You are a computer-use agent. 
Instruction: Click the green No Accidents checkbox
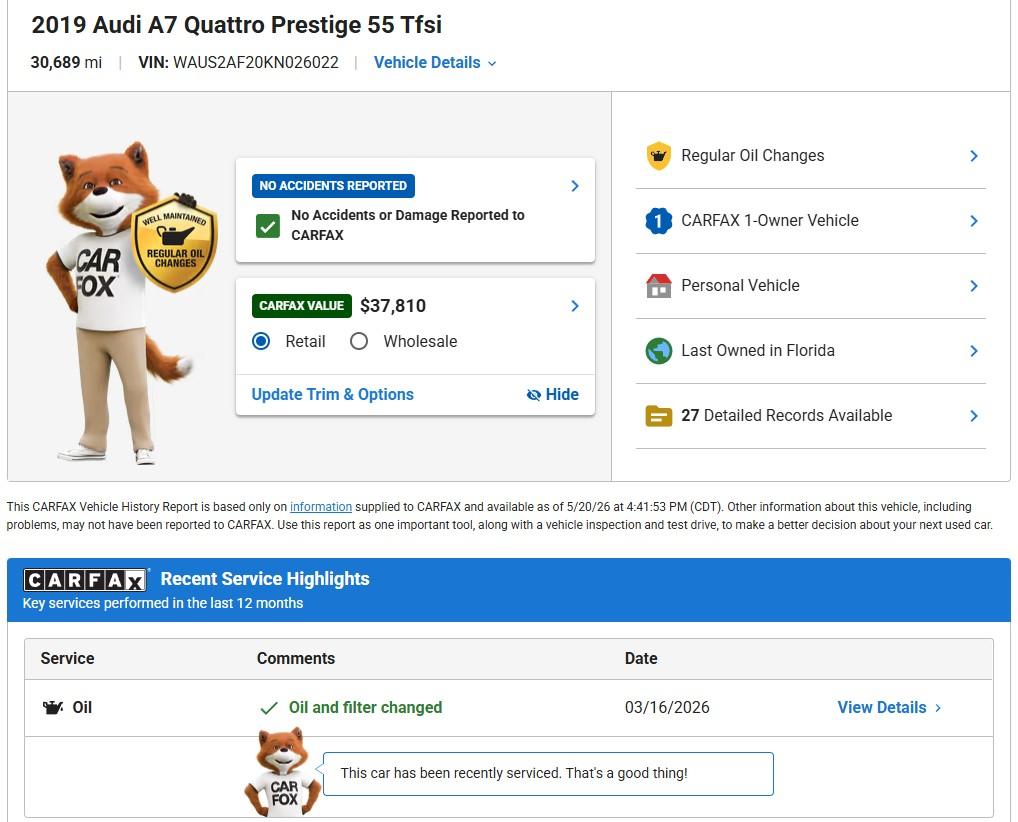click(267, 225)
